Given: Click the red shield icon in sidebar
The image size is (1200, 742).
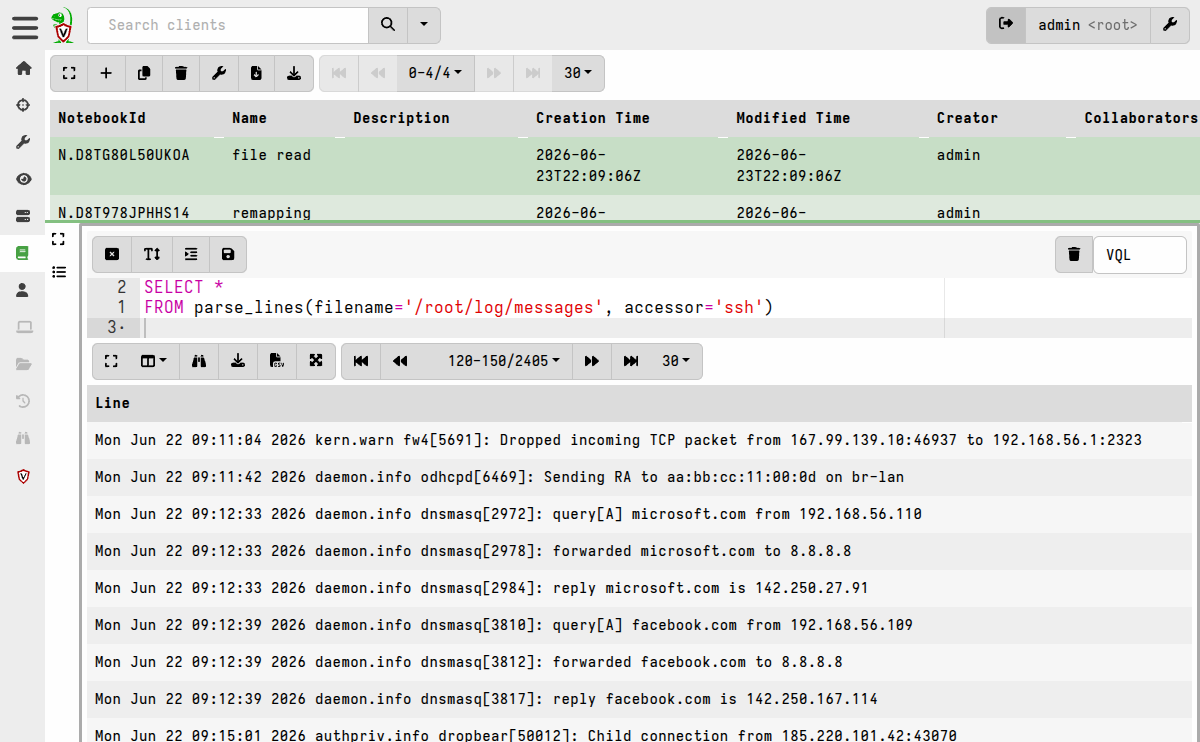Looking at the screenshot, I should [x=23, y=476].
